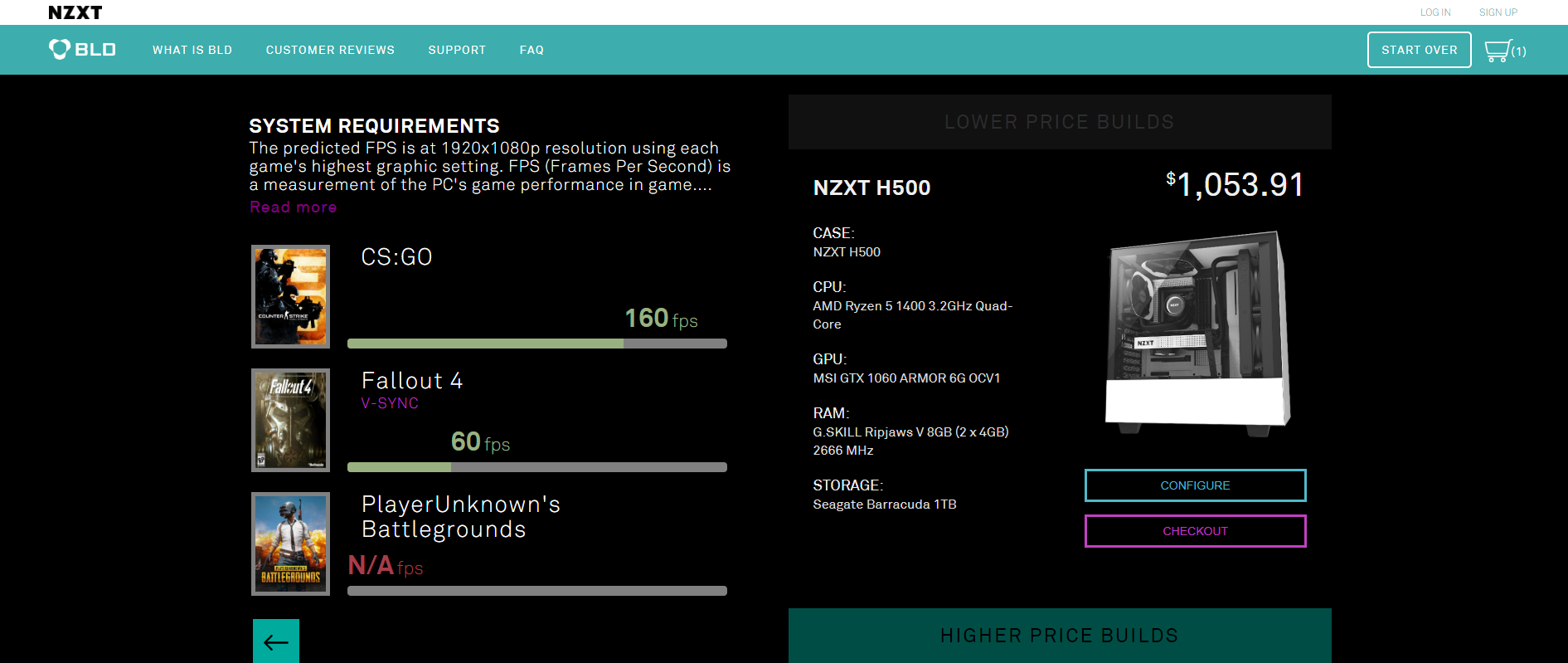
Task: Open the FAQ menu item
Action: [532, 50]
